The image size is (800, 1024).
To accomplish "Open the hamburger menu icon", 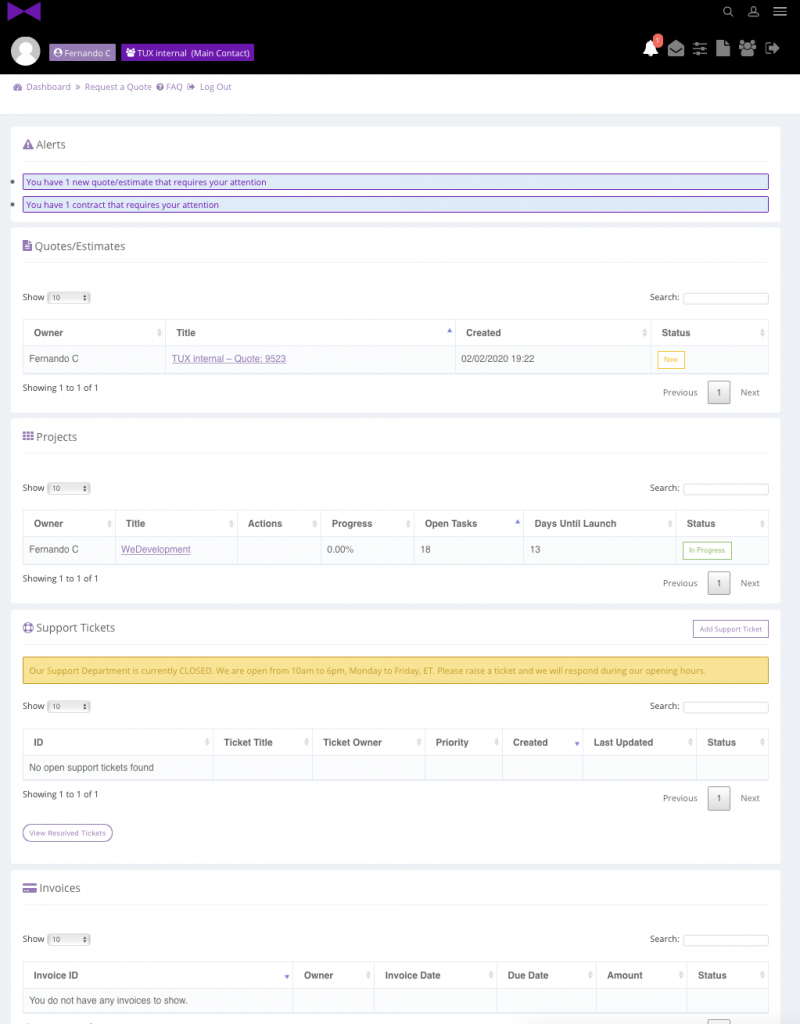I will click(780, 11).
